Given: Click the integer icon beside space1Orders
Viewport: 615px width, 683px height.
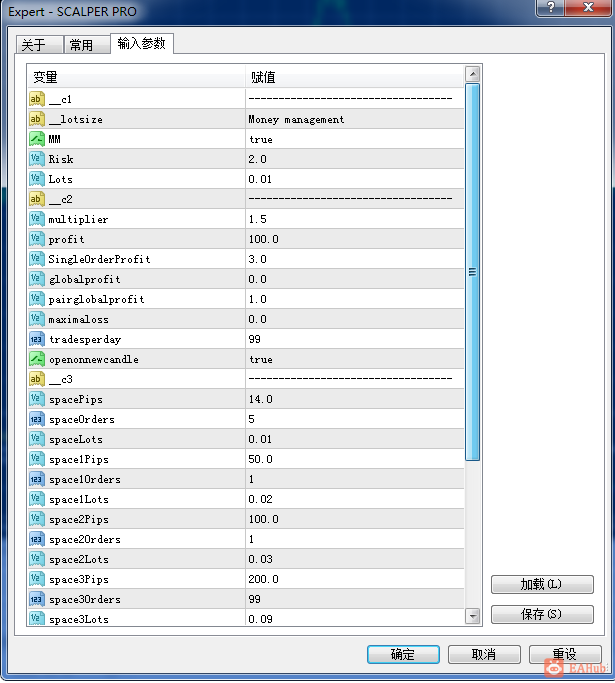Looking at the screenshot, I should pyautogui.click(x=37, y=480).
